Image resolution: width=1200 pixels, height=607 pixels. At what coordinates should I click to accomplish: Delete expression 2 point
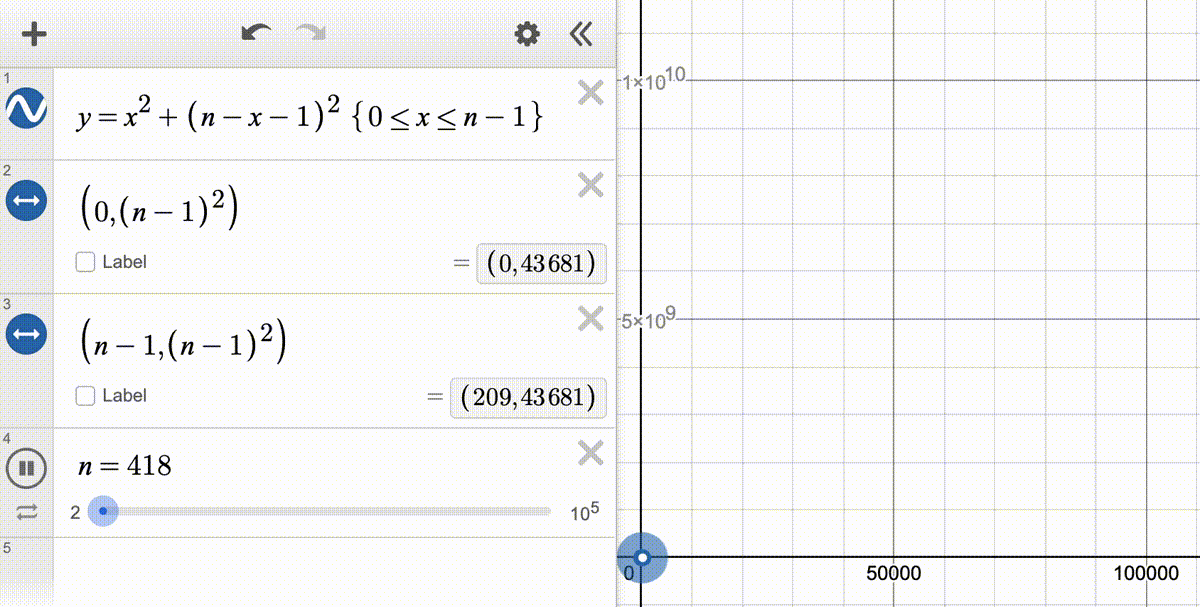[591, 185]
